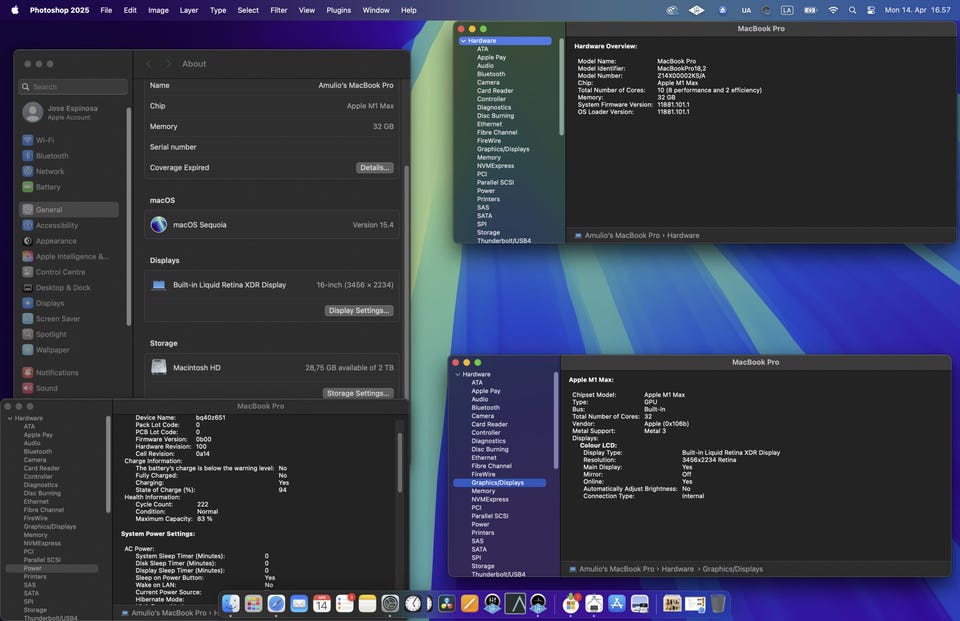This screenshot has width=960, height=621.
Task: Collapse Hardware in the Graphics/Displays window
Action: (x=458, y=374)
